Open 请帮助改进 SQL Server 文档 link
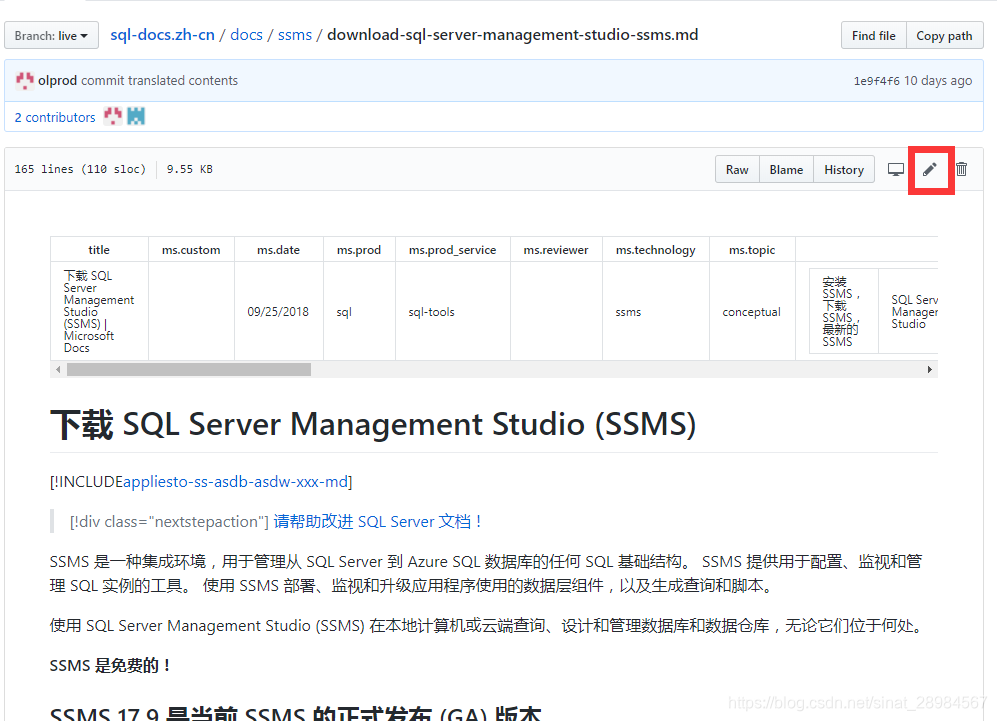This screenshot has height=721, width=997. pos(377,521)
